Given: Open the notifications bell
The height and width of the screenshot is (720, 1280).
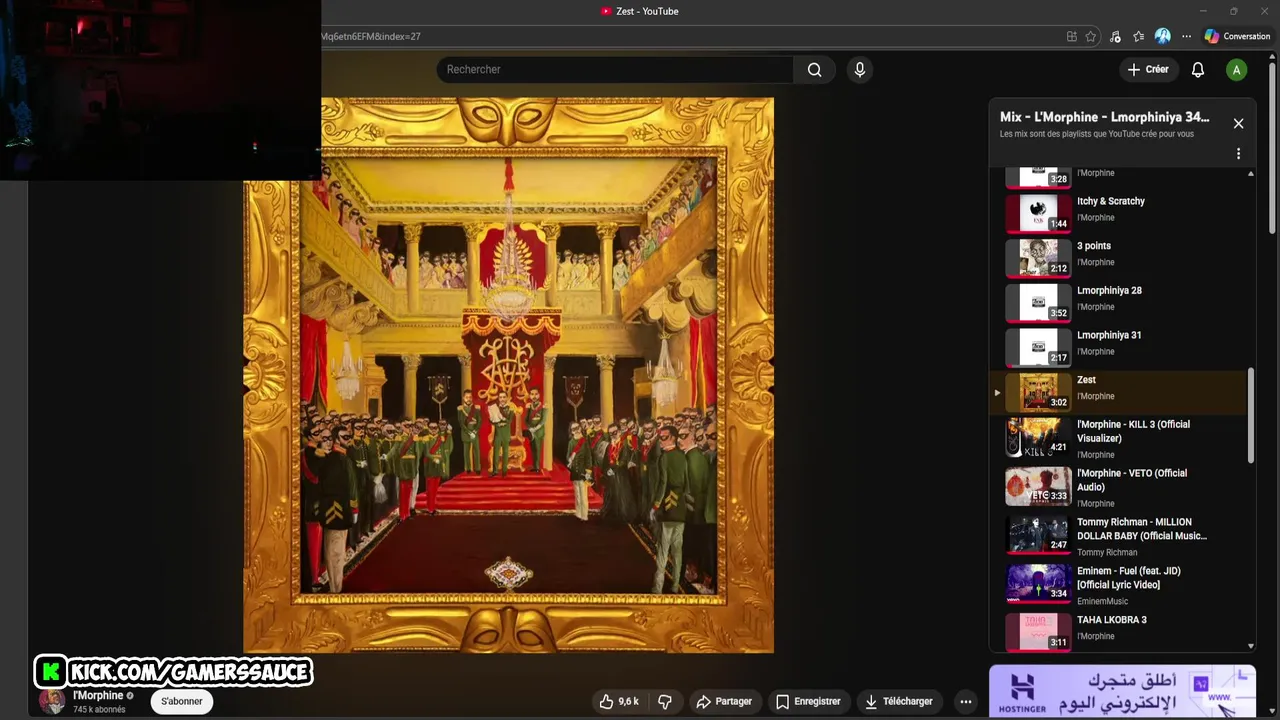Looking at the screenshot, I should [1198, 69].
